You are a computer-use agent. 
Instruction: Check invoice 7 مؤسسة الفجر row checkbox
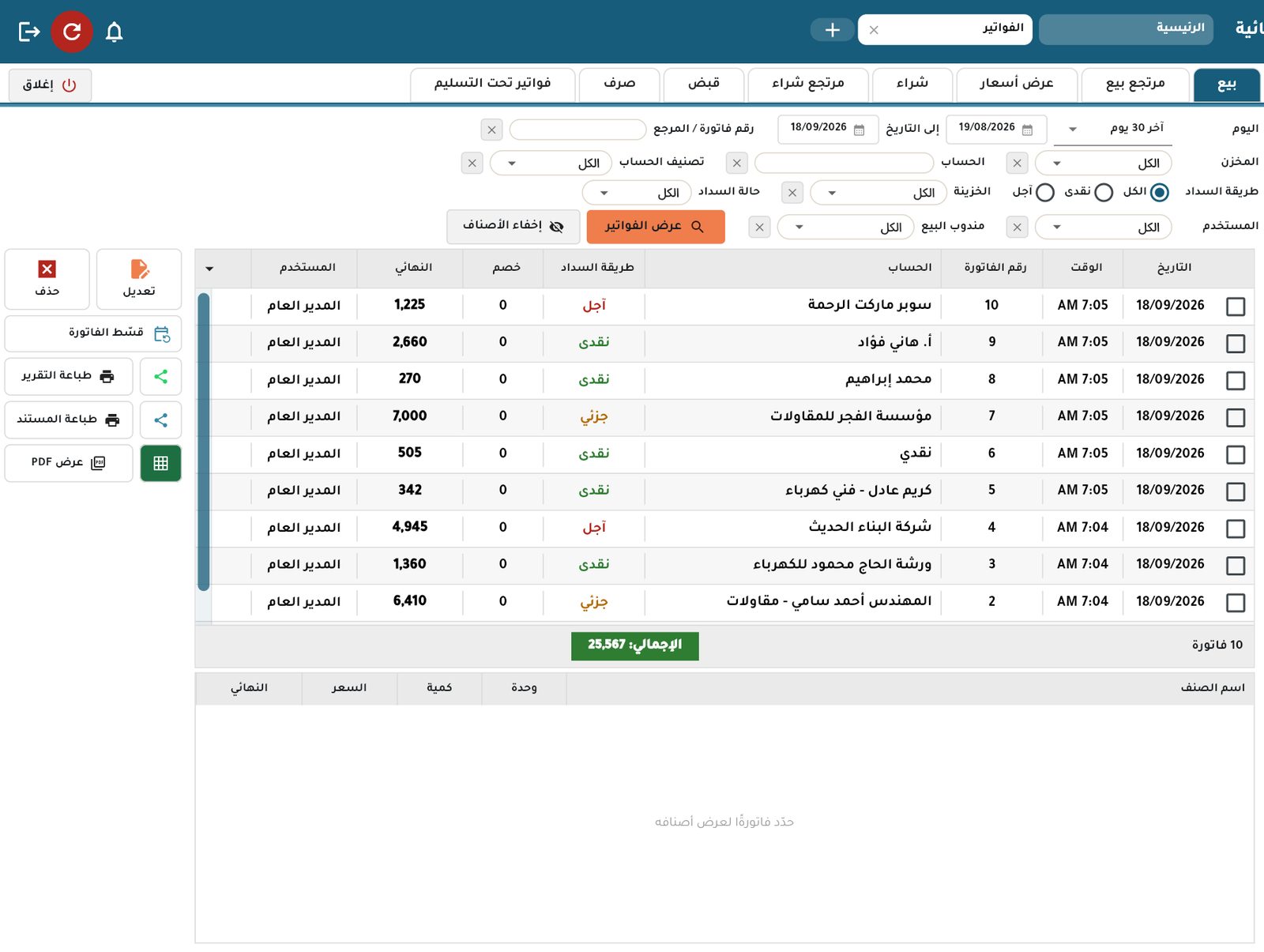click(x=1236, y=417)
